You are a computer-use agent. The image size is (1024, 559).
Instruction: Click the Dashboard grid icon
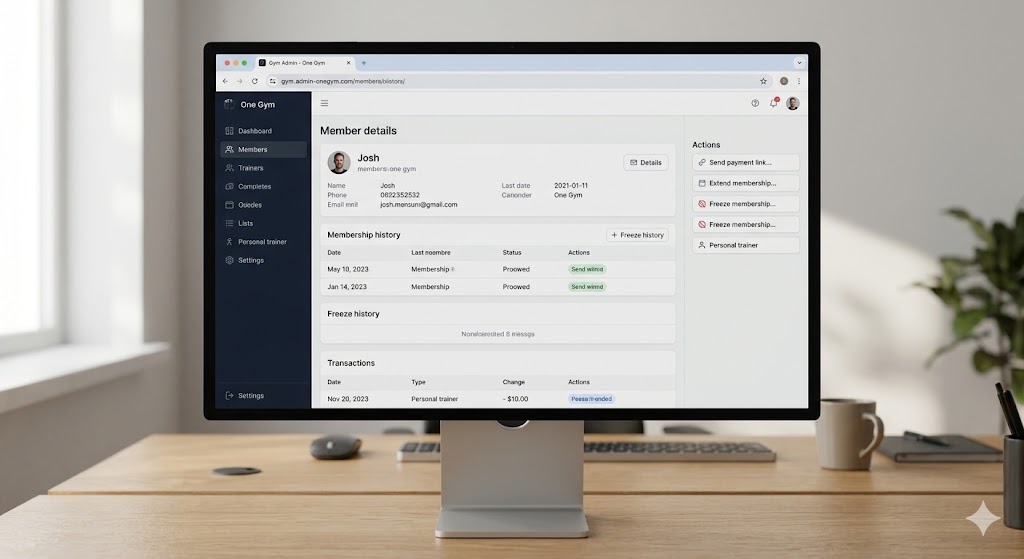pyautogui.click(x=229, y=131)
